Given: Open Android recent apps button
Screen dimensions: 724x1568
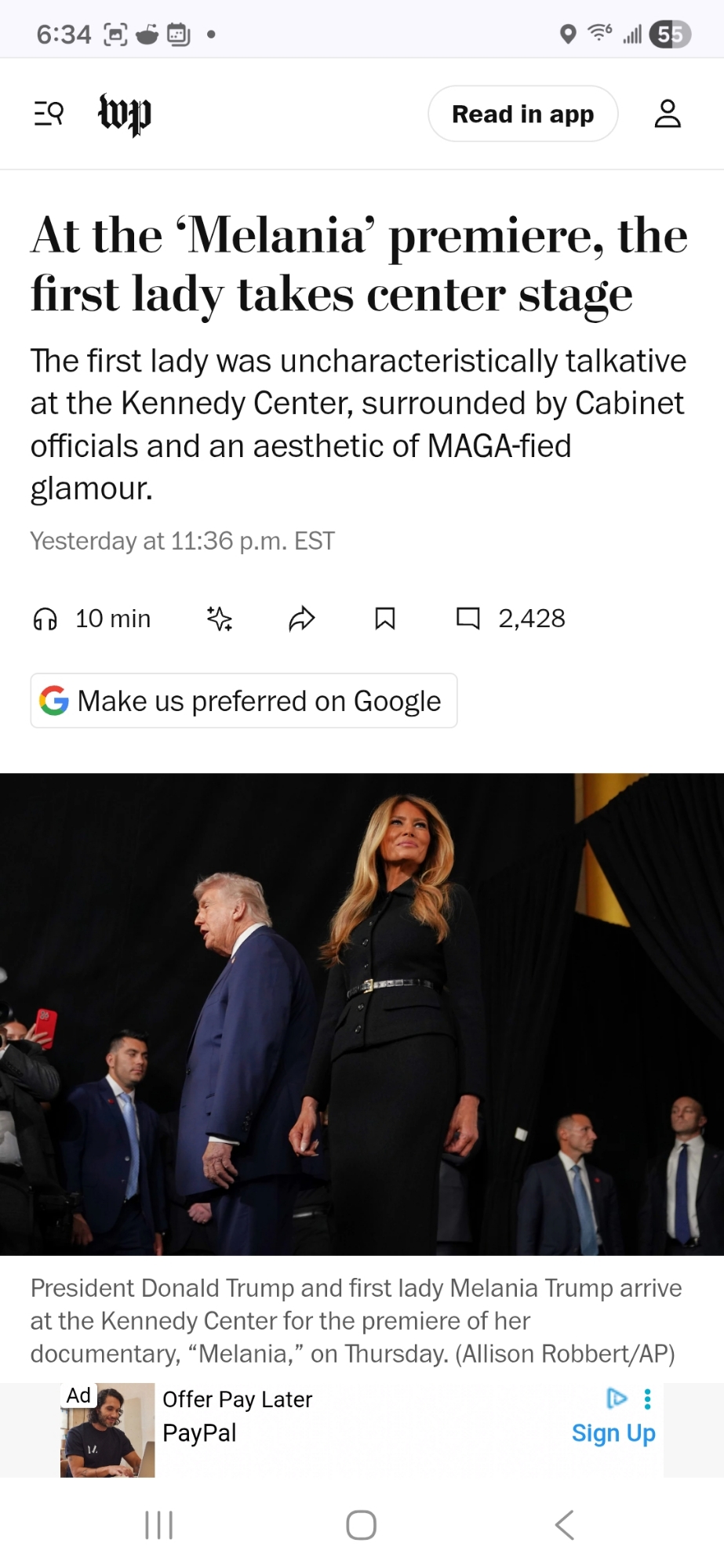Looking at the screenshot, I should pyautogui.click(x=159, y=1526).
